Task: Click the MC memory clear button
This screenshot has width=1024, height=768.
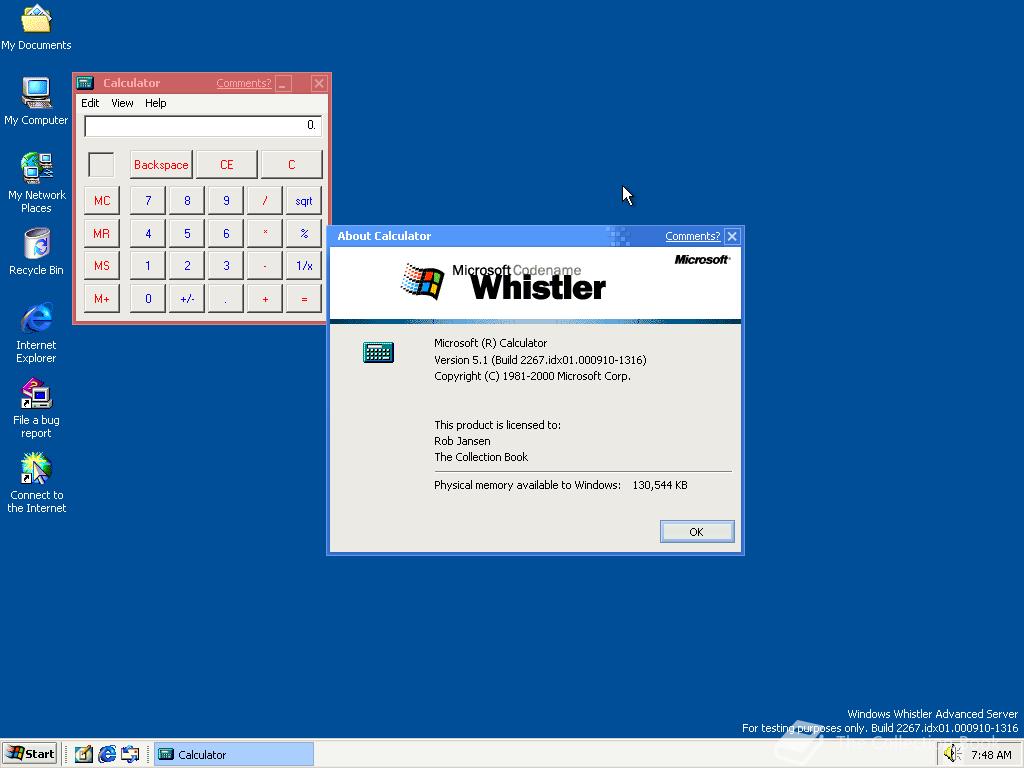Action: point(102,200)
